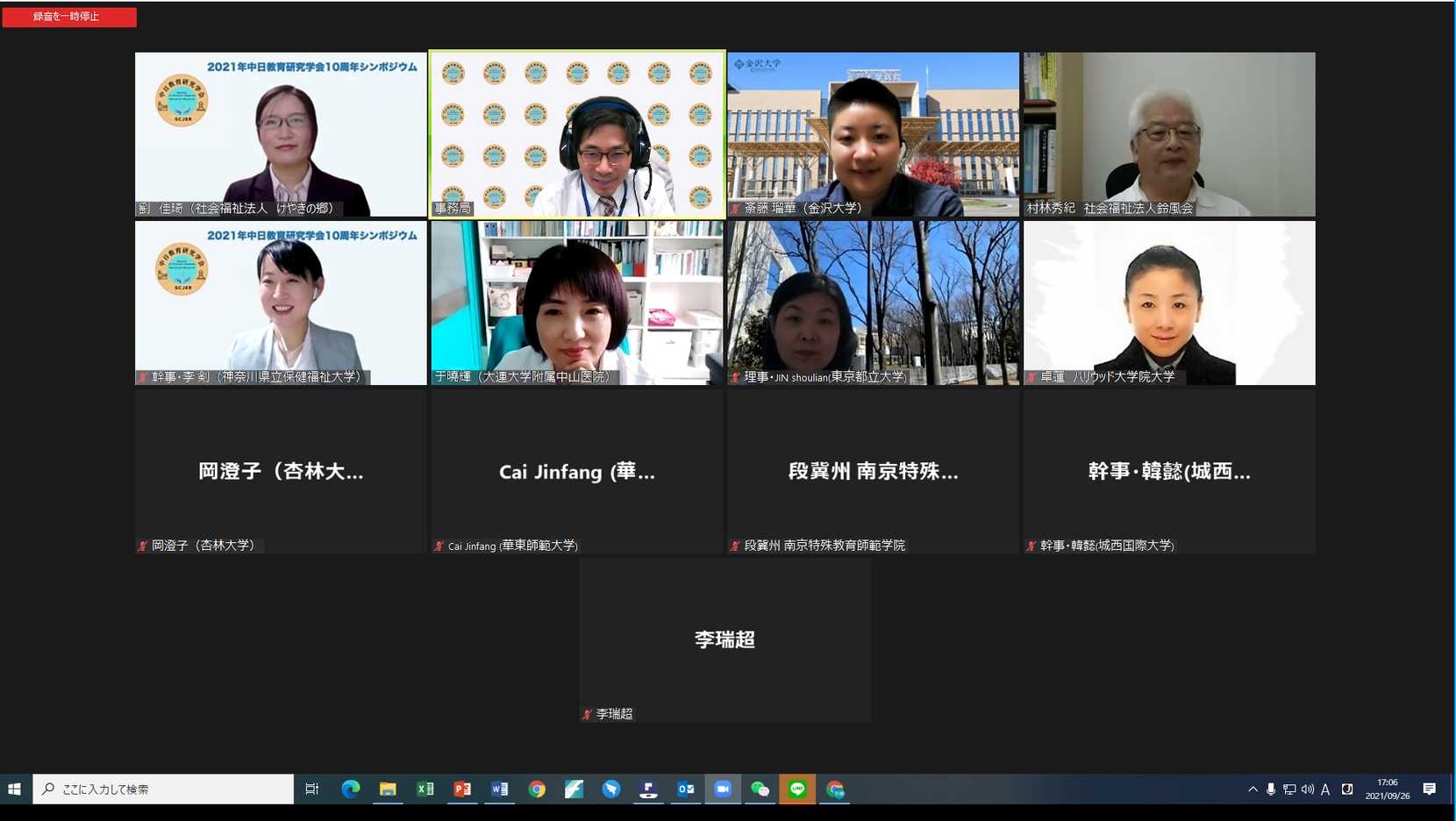Toggle IME input mode A indicator

coord(1325,789)
